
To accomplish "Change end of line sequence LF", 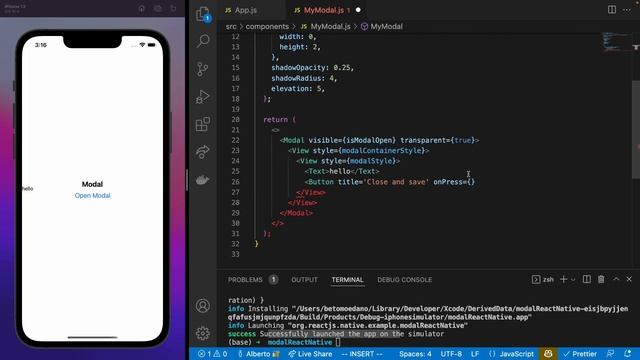I will coord(475,354).
